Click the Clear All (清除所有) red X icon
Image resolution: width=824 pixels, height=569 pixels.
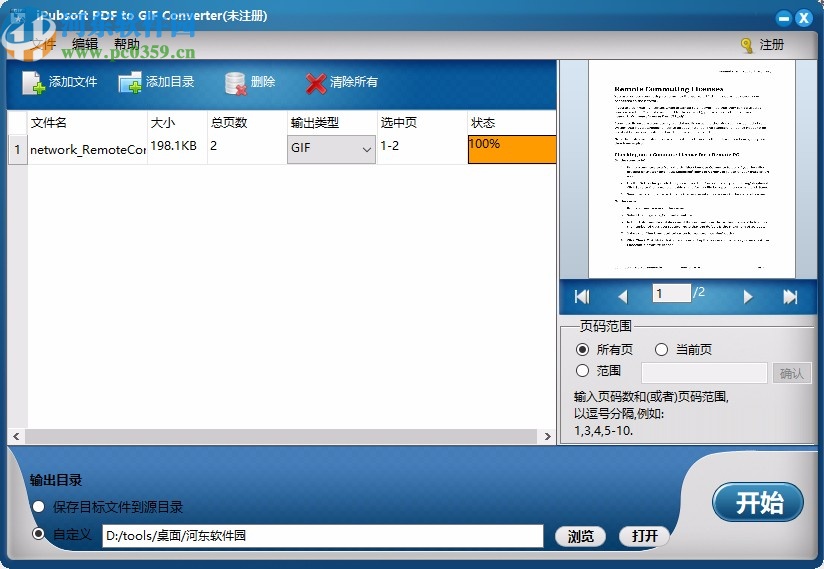pos(315,83)
